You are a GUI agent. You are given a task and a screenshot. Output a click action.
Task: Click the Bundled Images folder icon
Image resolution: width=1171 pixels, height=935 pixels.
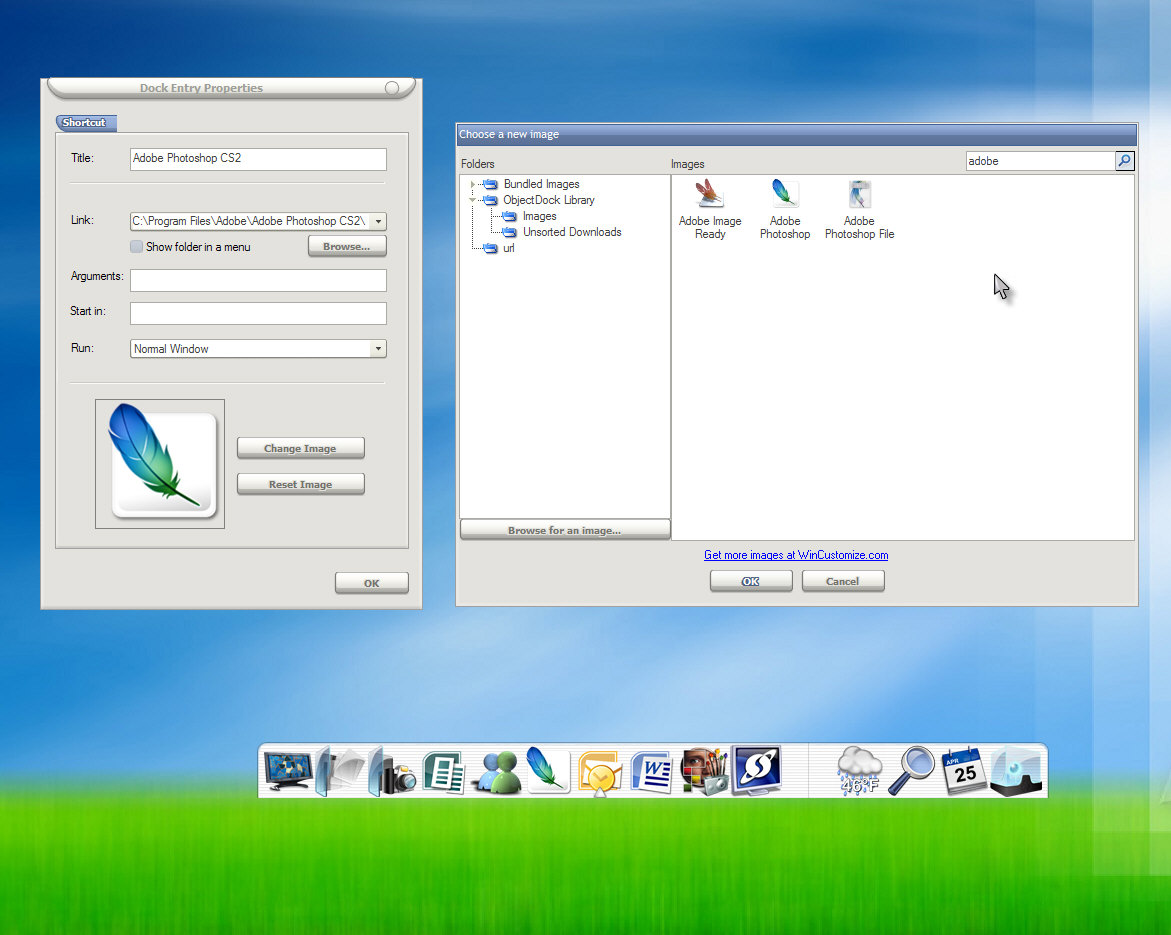(x=491, y=184)
